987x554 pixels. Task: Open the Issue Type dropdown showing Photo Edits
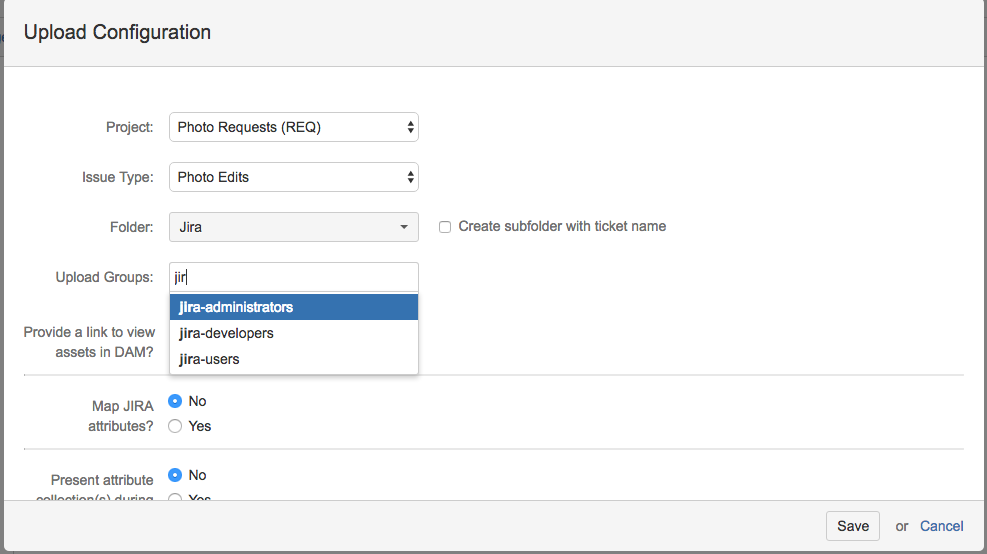(x=293, y=177)
